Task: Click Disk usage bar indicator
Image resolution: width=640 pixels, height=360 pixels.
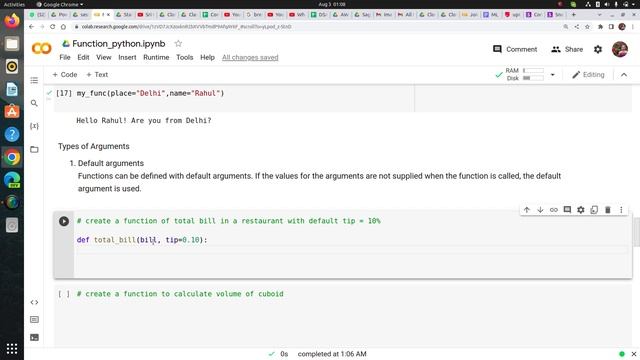Action: coord(533,78)
